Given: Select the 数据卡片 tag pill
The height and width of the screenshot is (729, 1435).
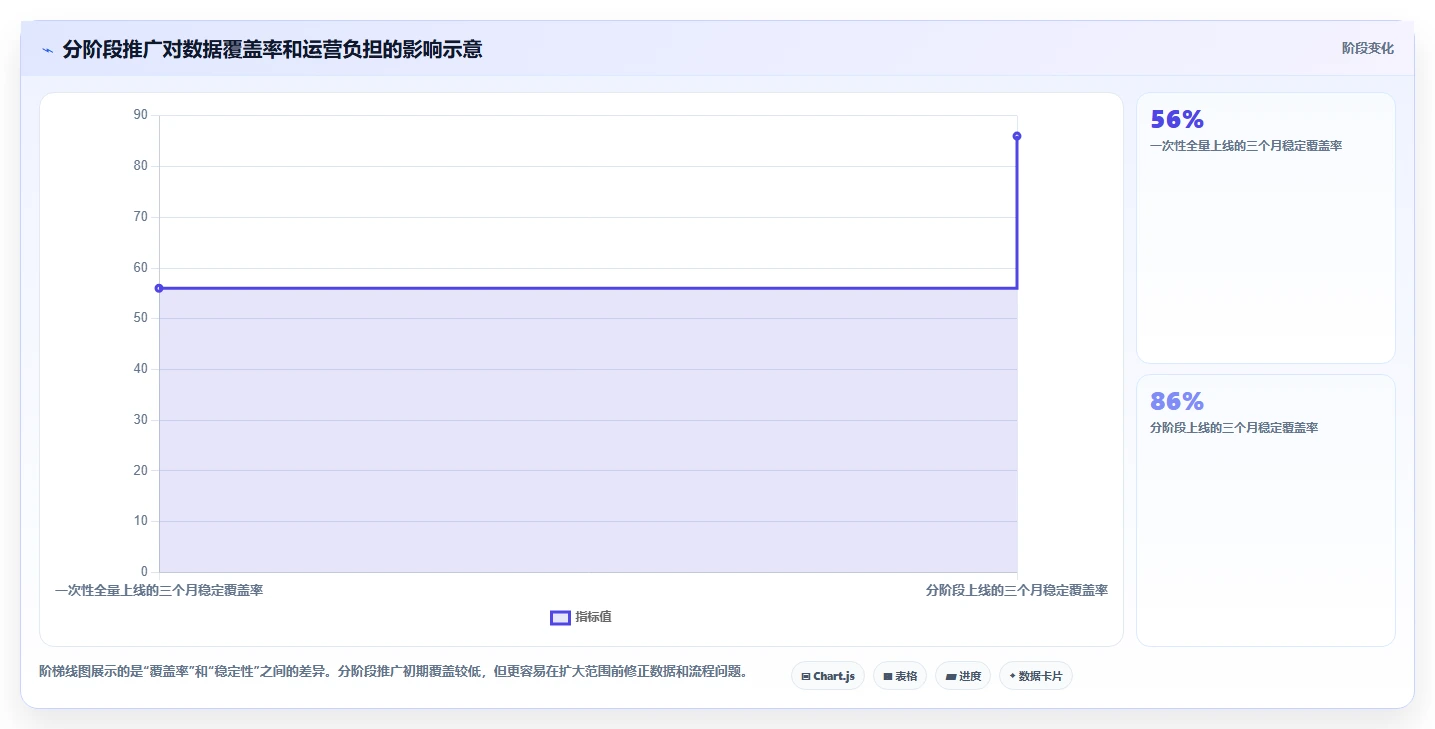Looking at the screenshot, I should pyautogui.click(x=1035, y=676).
